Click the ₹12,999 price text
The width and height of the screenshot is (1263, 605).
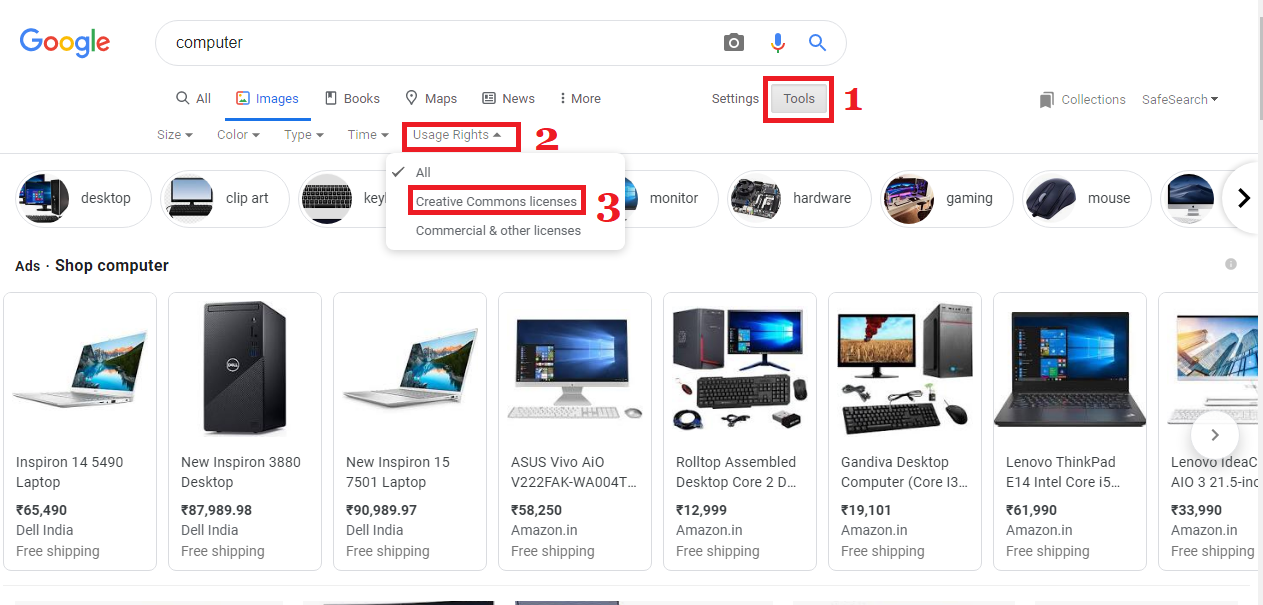[702, 510]
